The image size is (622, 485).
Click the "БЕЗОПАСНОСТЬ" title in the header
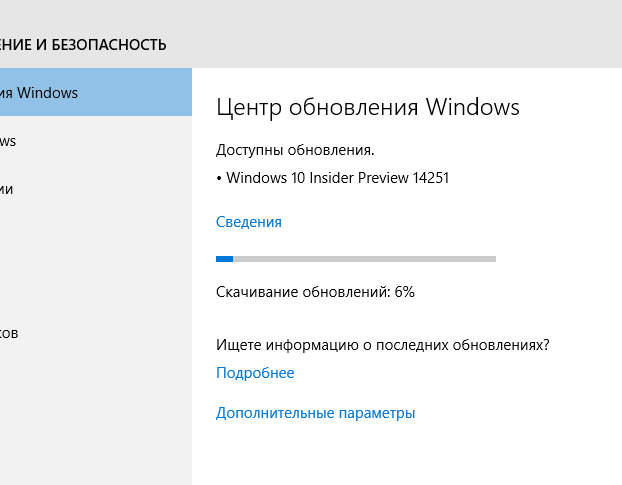(109, 45)
